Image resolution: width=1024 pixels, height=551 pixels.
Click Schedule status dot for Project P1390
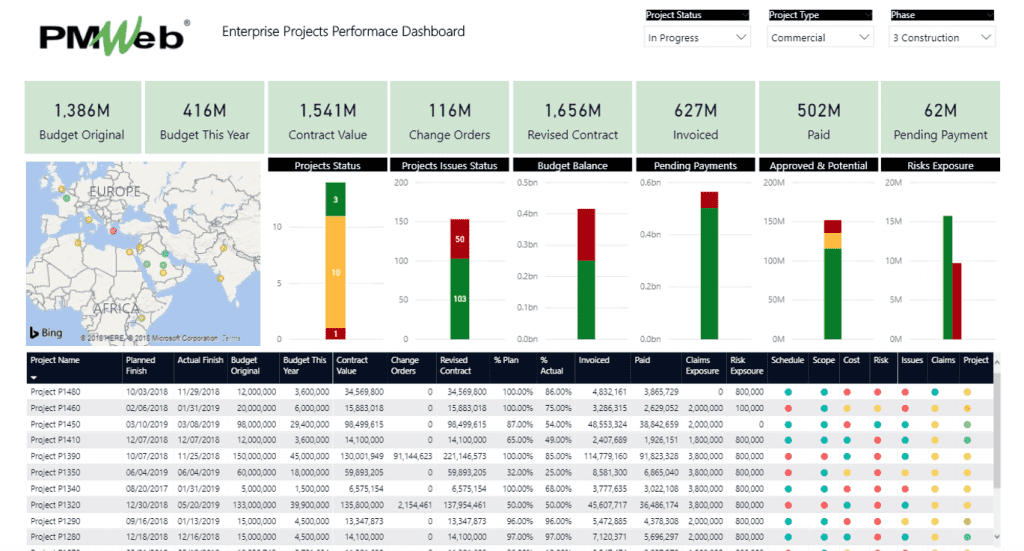click(x=788, y=456)
